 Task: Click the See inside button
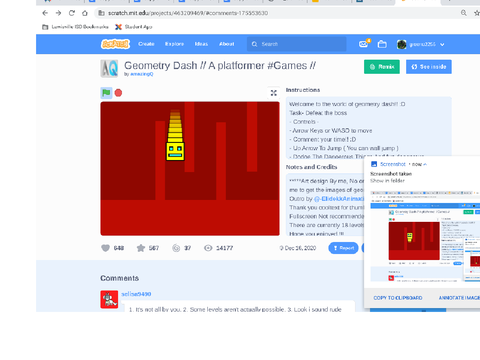click(429, 67)
